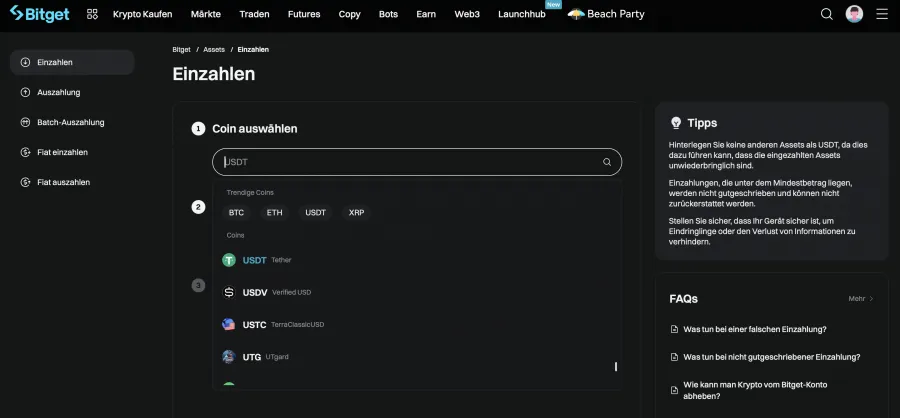
Task: Open the Futures menu
Action: pos(304,14)
